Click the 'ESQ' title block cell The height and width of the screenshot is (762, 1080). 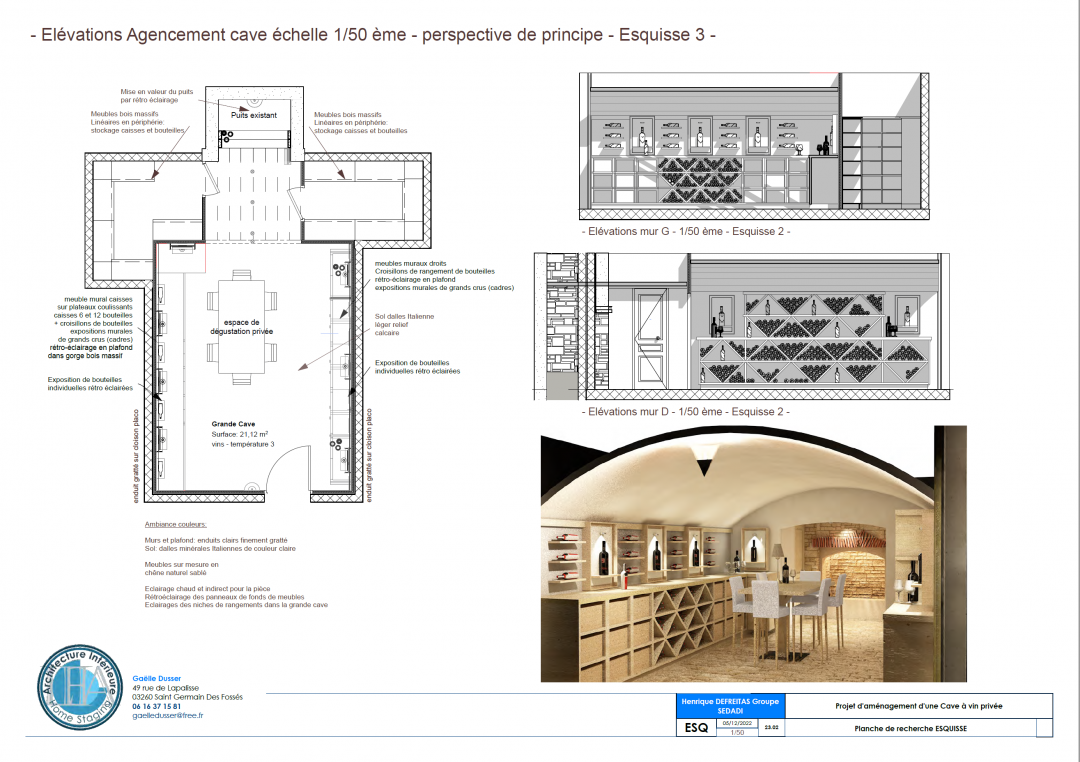coord(696,728)
